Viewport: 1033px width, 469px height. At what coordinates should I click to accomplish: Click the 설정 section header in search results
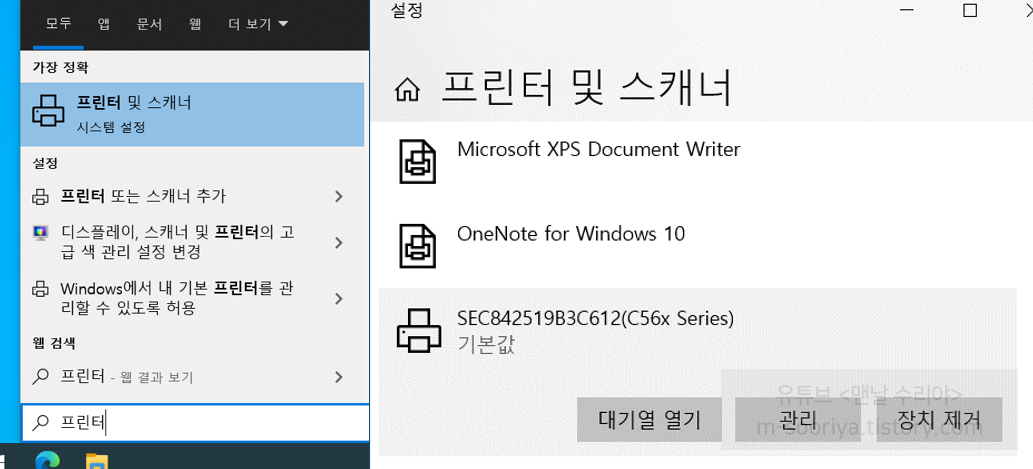pos(45,162)
